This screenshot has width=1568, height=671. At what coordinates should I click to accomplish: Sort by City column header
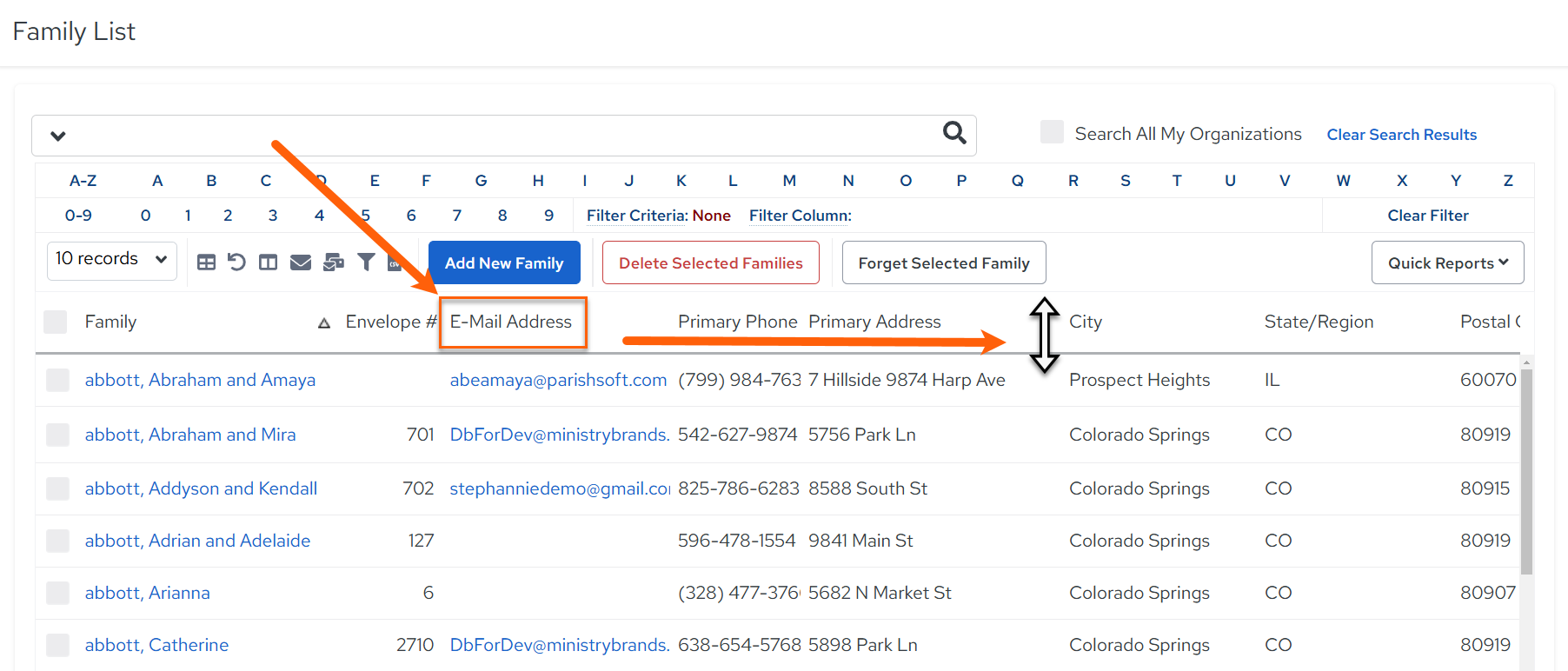tap(1086, 322)
